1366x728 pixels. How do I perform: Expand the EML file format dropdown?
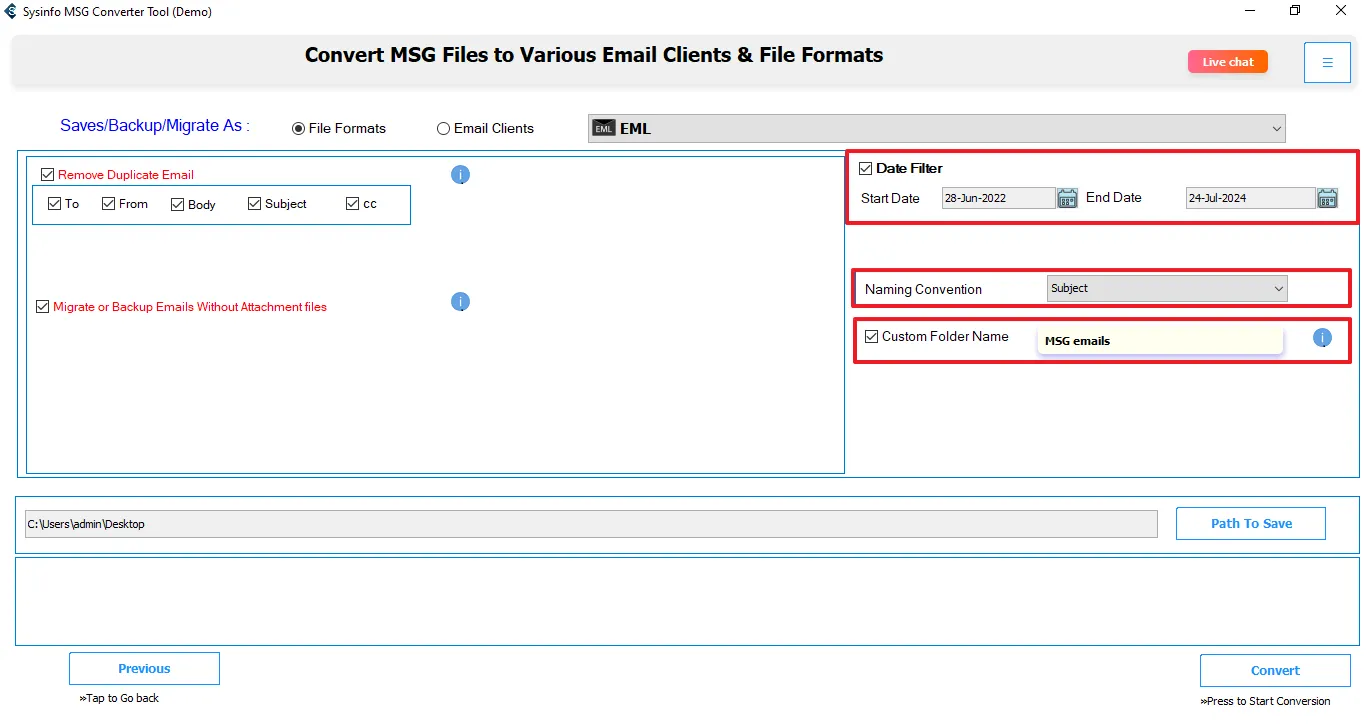[1276, 128]
